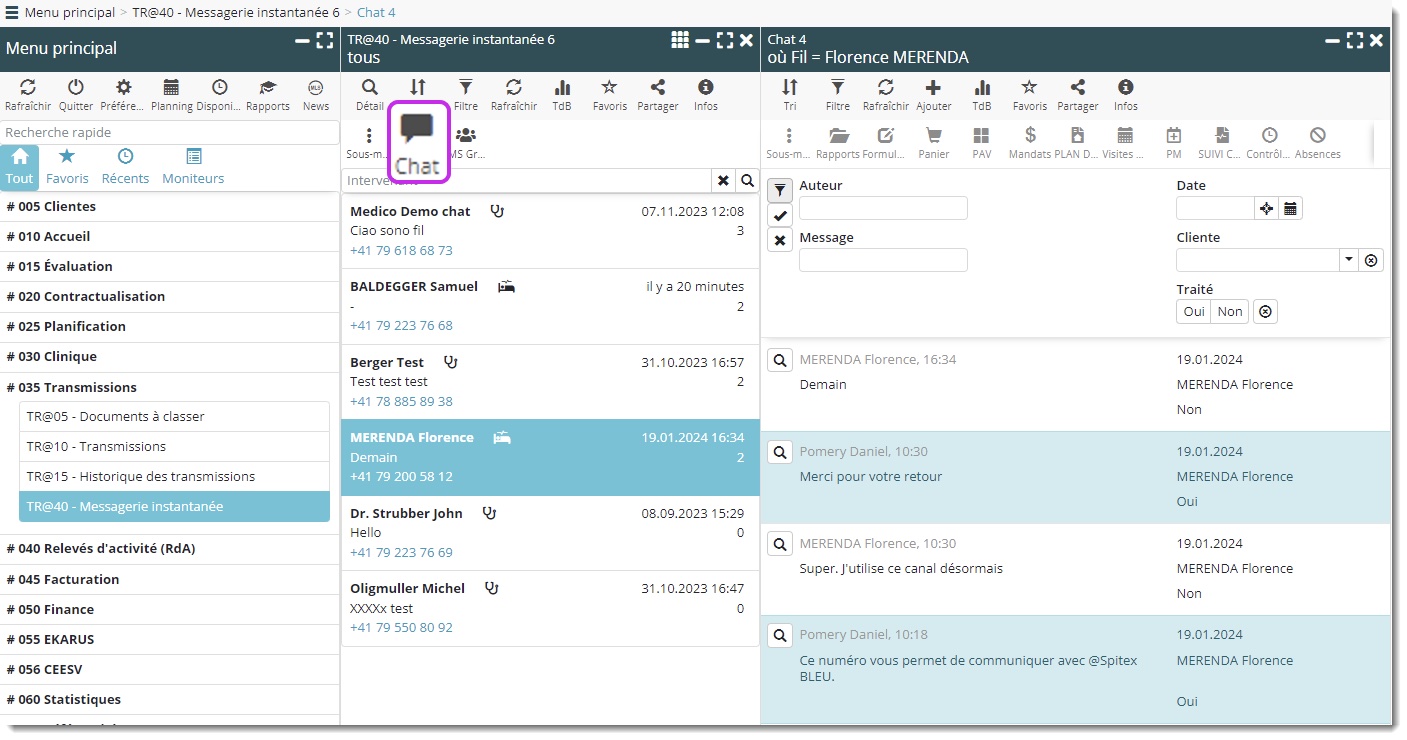
Task: Switch to the Favoris tab
Action: [67, 166]
